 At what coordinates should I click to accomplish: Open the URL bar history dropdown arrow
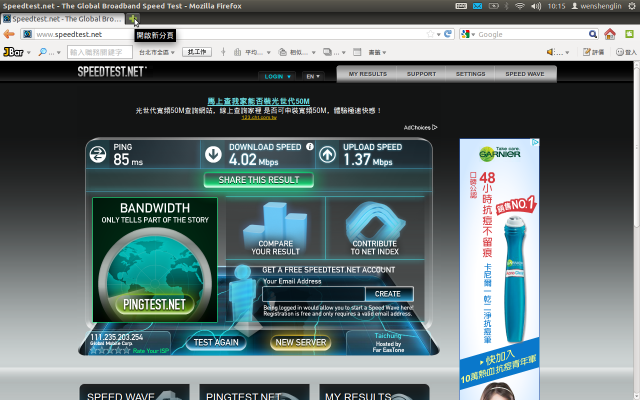pos(439,35)
